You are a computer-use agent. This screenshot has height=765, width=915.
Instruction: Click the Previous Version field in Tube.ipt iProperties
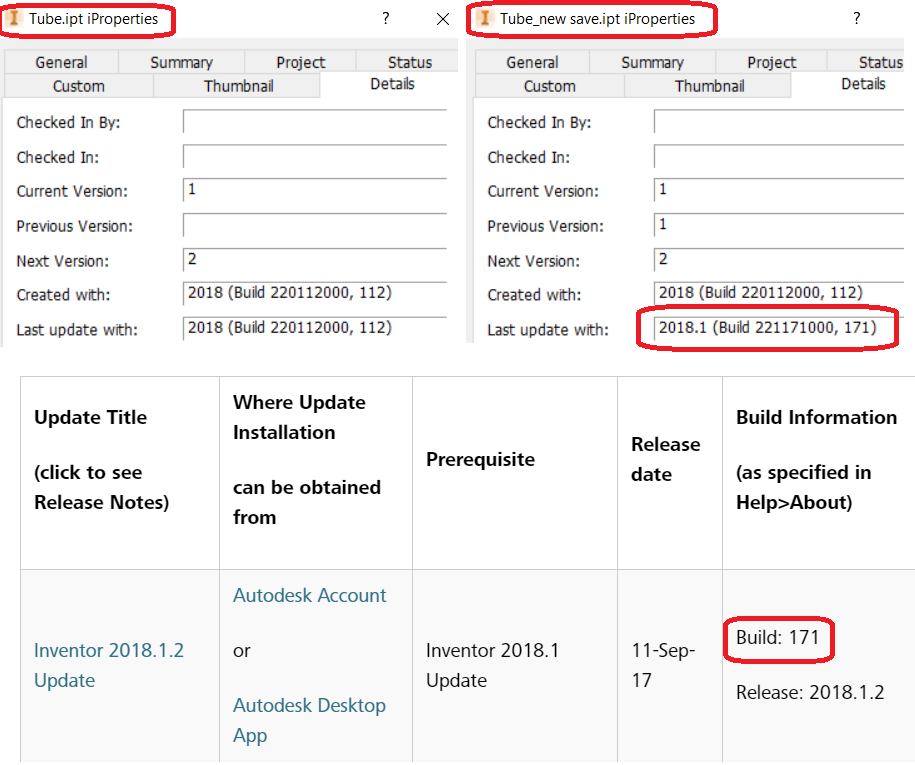click(x=315, y=226)
